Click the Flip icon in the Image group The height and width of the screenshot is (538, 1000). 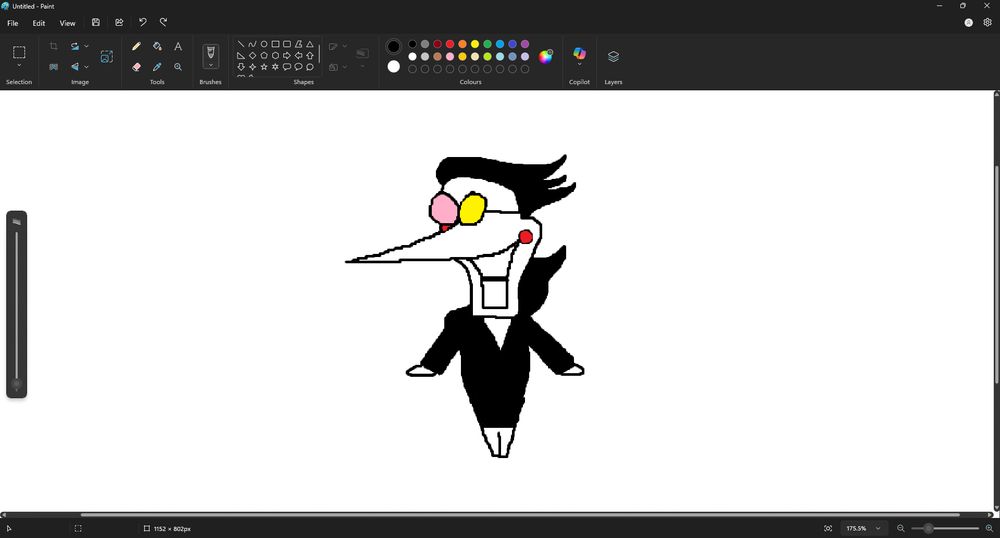click(75, 66)
